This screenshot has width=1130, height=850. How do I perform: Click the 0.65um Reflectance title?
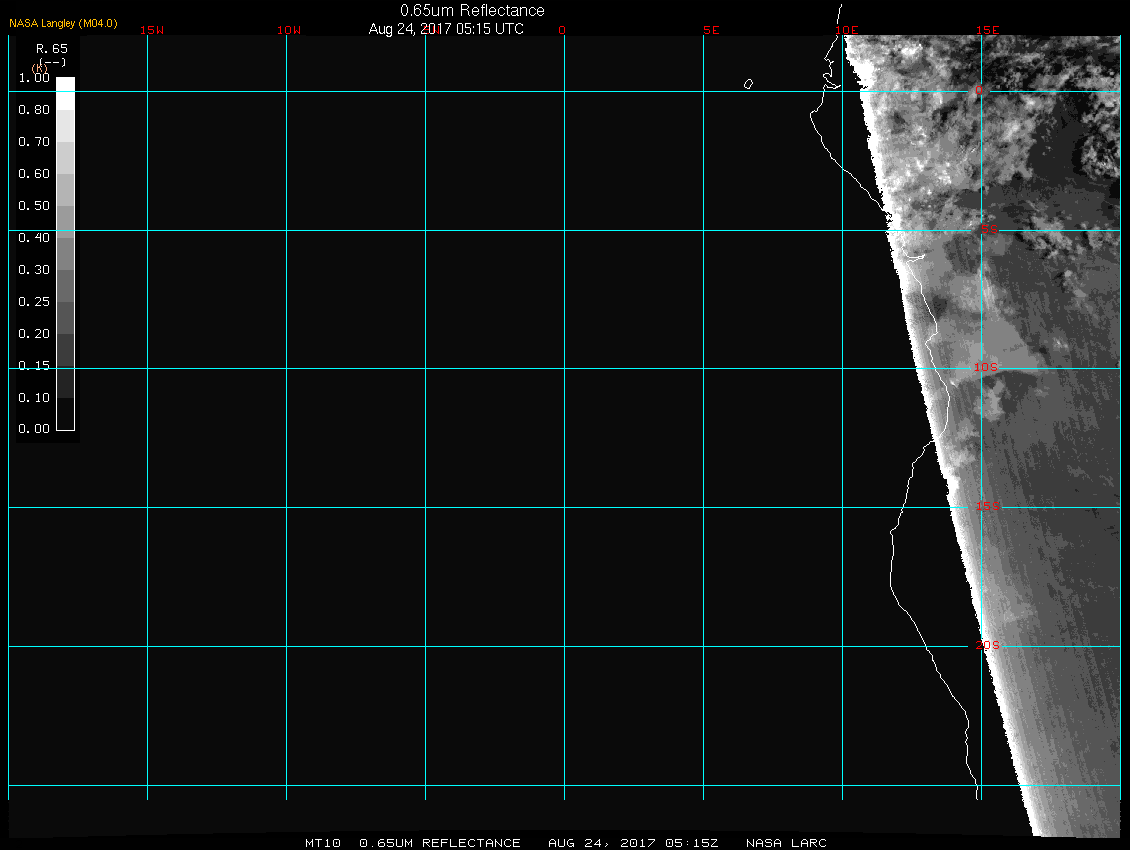tap(472, 10)
